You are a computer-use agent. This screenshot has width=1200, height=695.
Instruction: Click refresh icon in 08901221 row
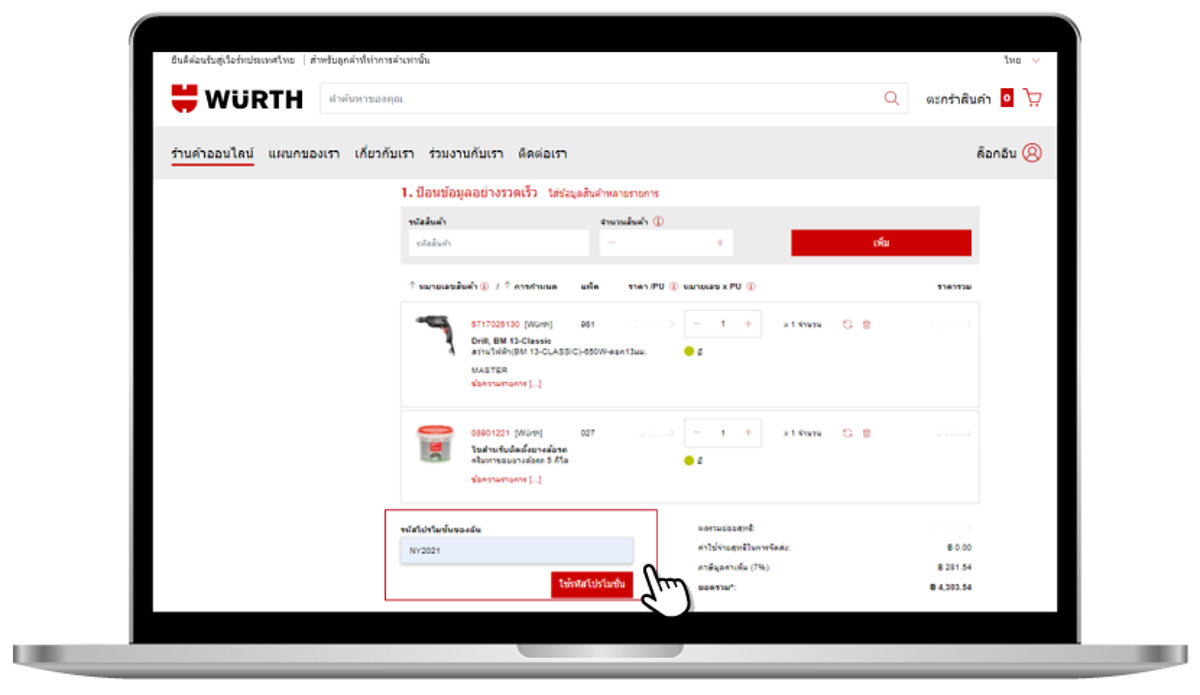[x=847, y=433]
